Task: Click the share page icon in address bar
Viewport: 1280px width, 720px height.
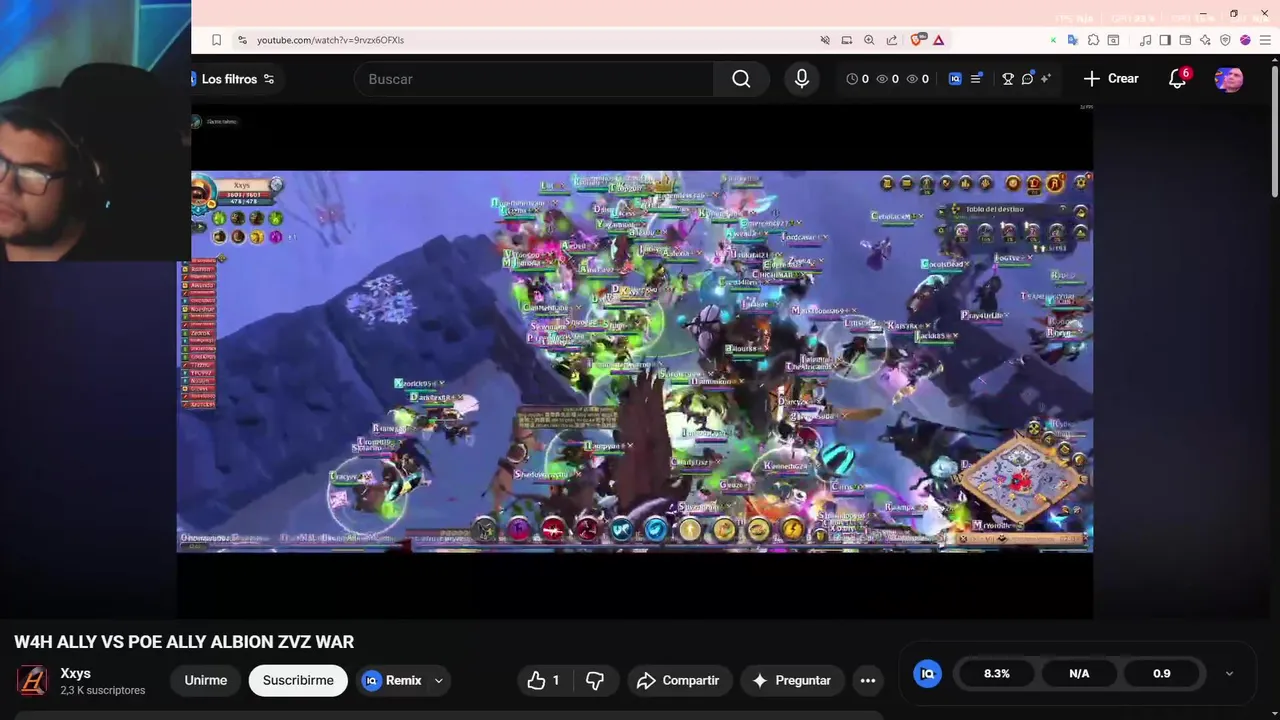Action: click(891, 40)
